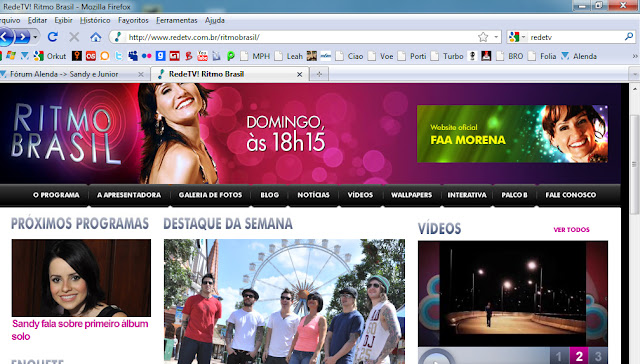Screen dimensions: 640x364
Task: Reload the page with the refresh icon
Action: 52,37
